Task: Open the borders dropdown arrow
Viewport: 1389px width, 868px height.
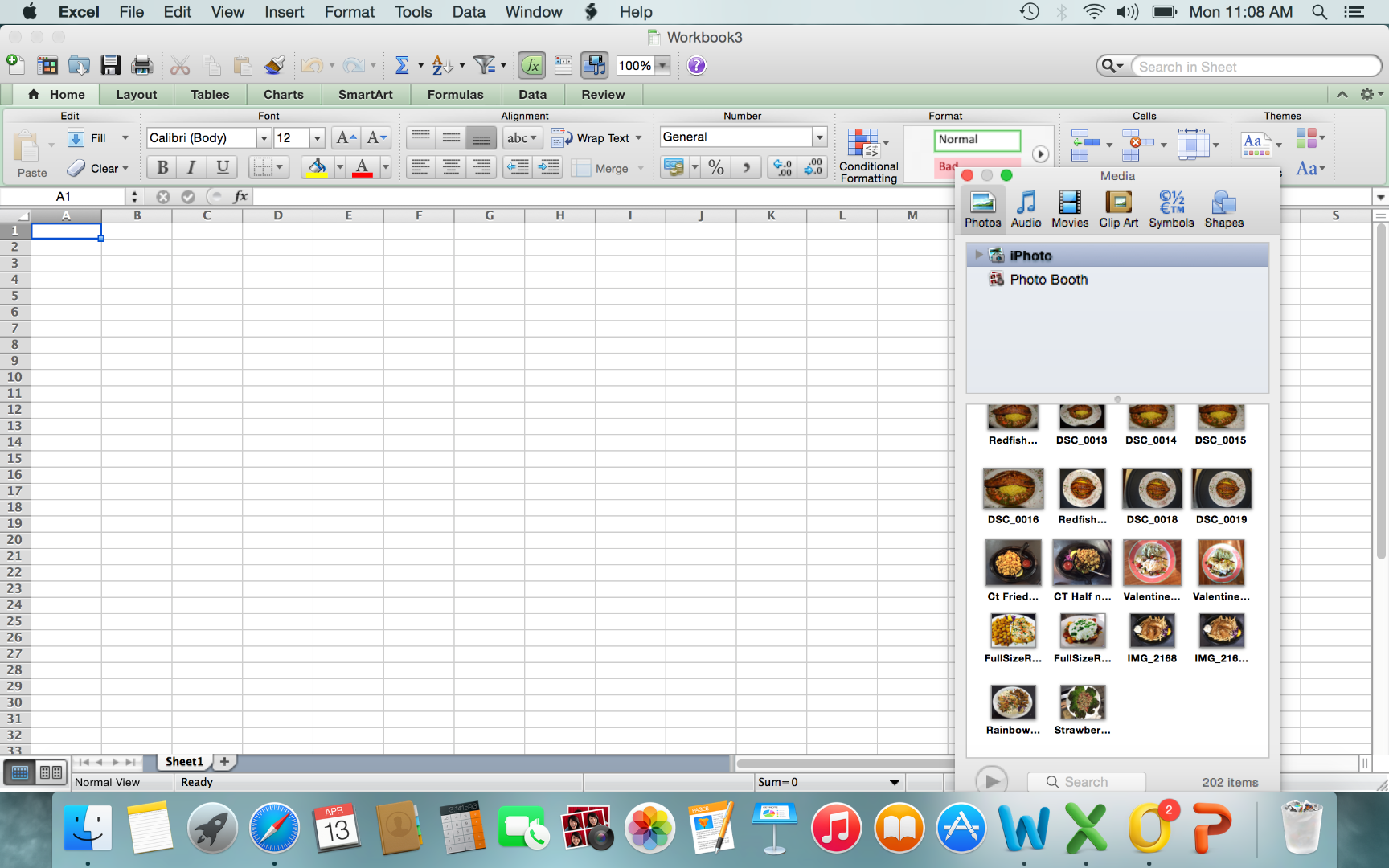Action: tap(279, 167)
